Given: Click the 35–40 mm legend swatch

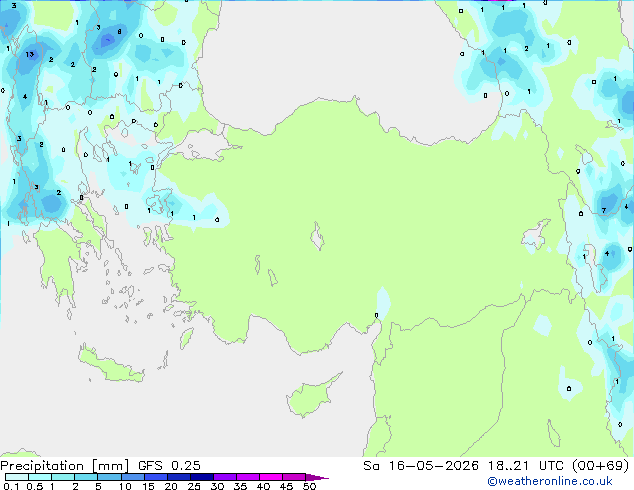Looking at the screenshot, I should click(x=247, y=477).
